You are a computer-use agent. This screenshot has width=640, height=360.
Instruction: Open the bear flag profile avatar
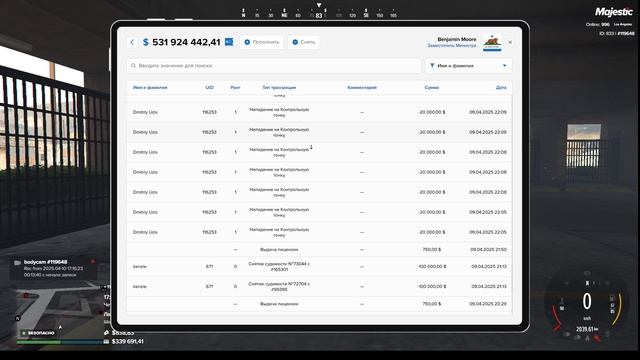tap(492, 42)
